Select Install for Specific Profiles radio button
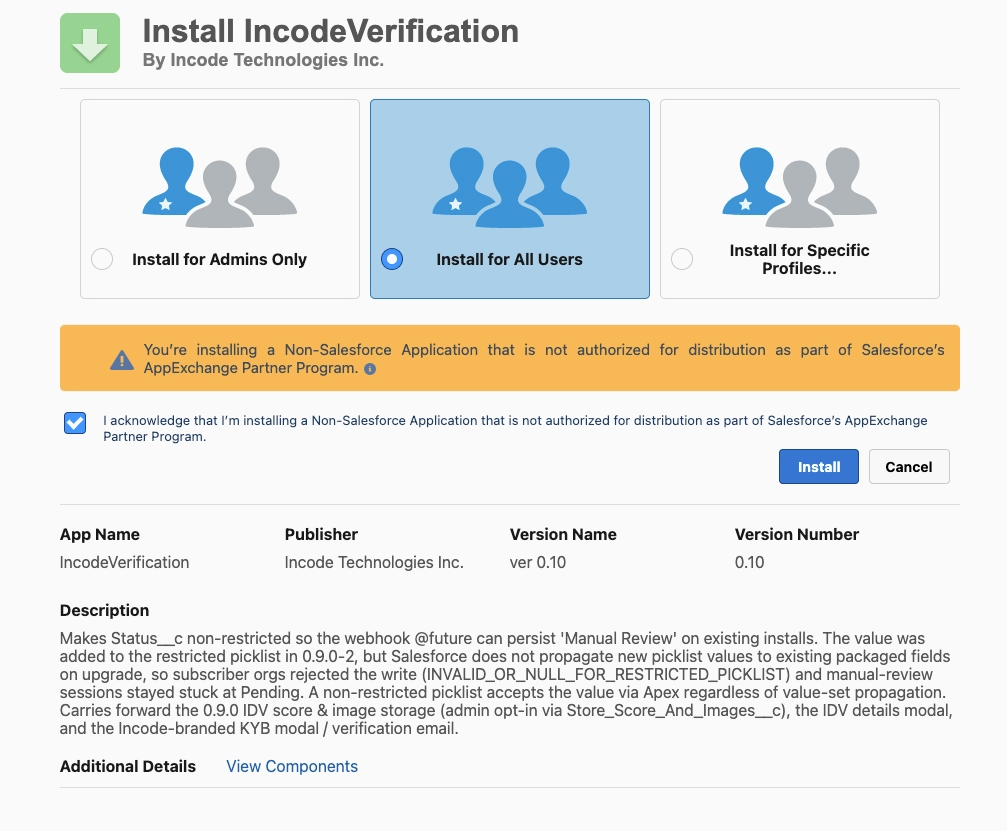The height and width of the screenshot is (831, 1007). tap(682, 259)
